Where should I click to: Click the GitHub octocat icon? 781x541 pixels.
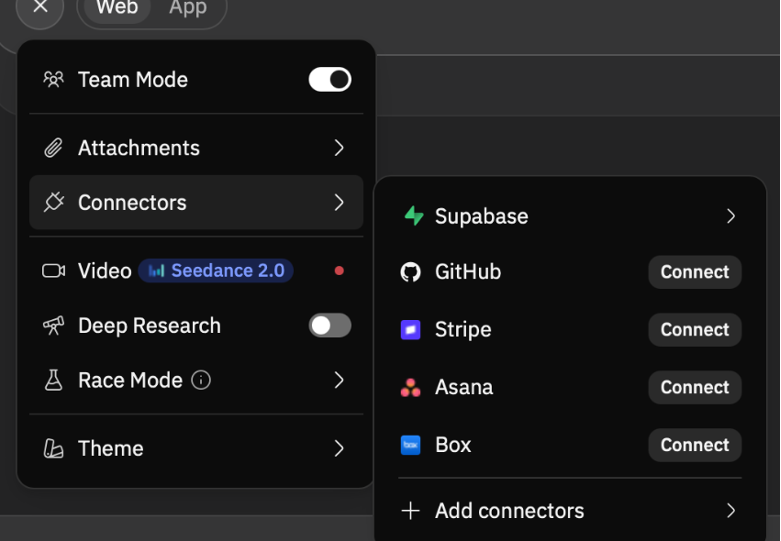[410, 272]
